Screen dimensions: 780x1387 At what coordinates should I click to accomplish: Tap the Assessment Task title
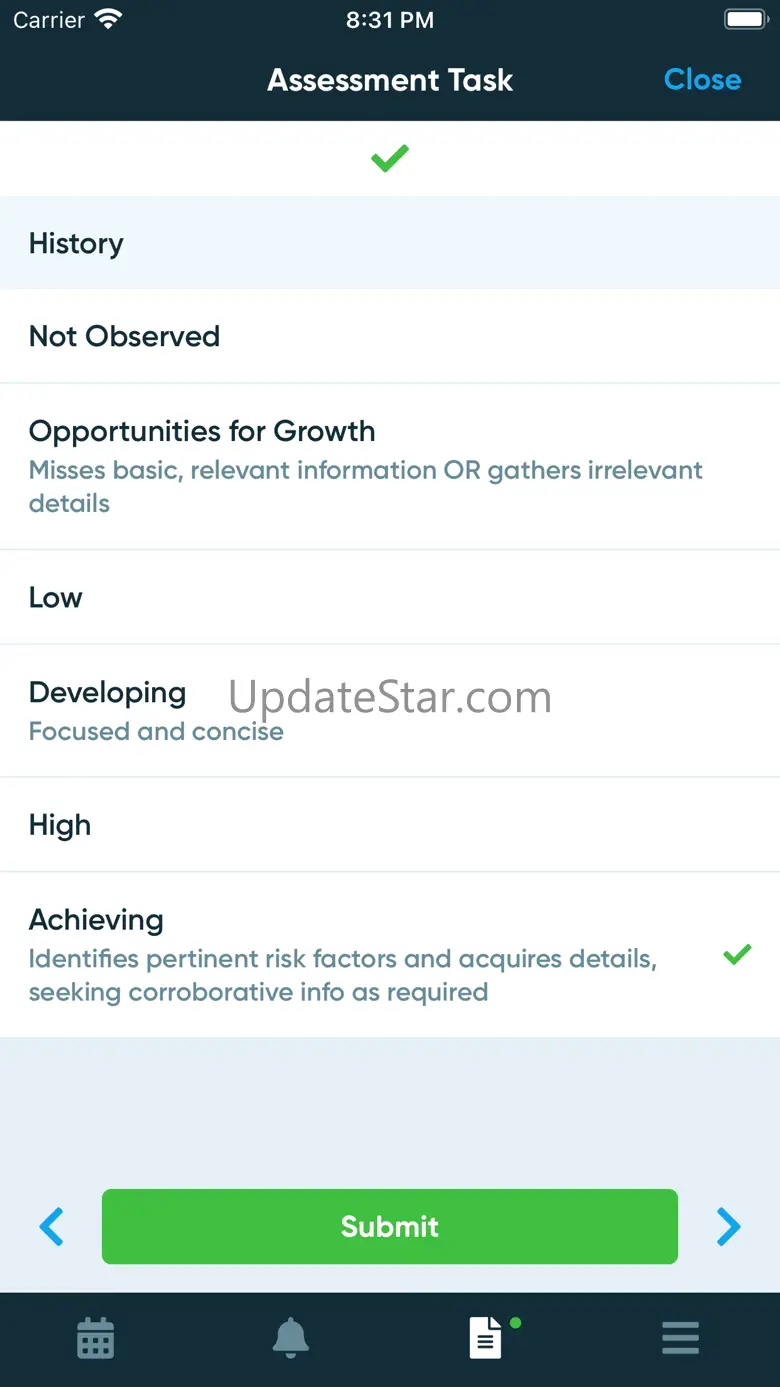click(x=390, y=80)
